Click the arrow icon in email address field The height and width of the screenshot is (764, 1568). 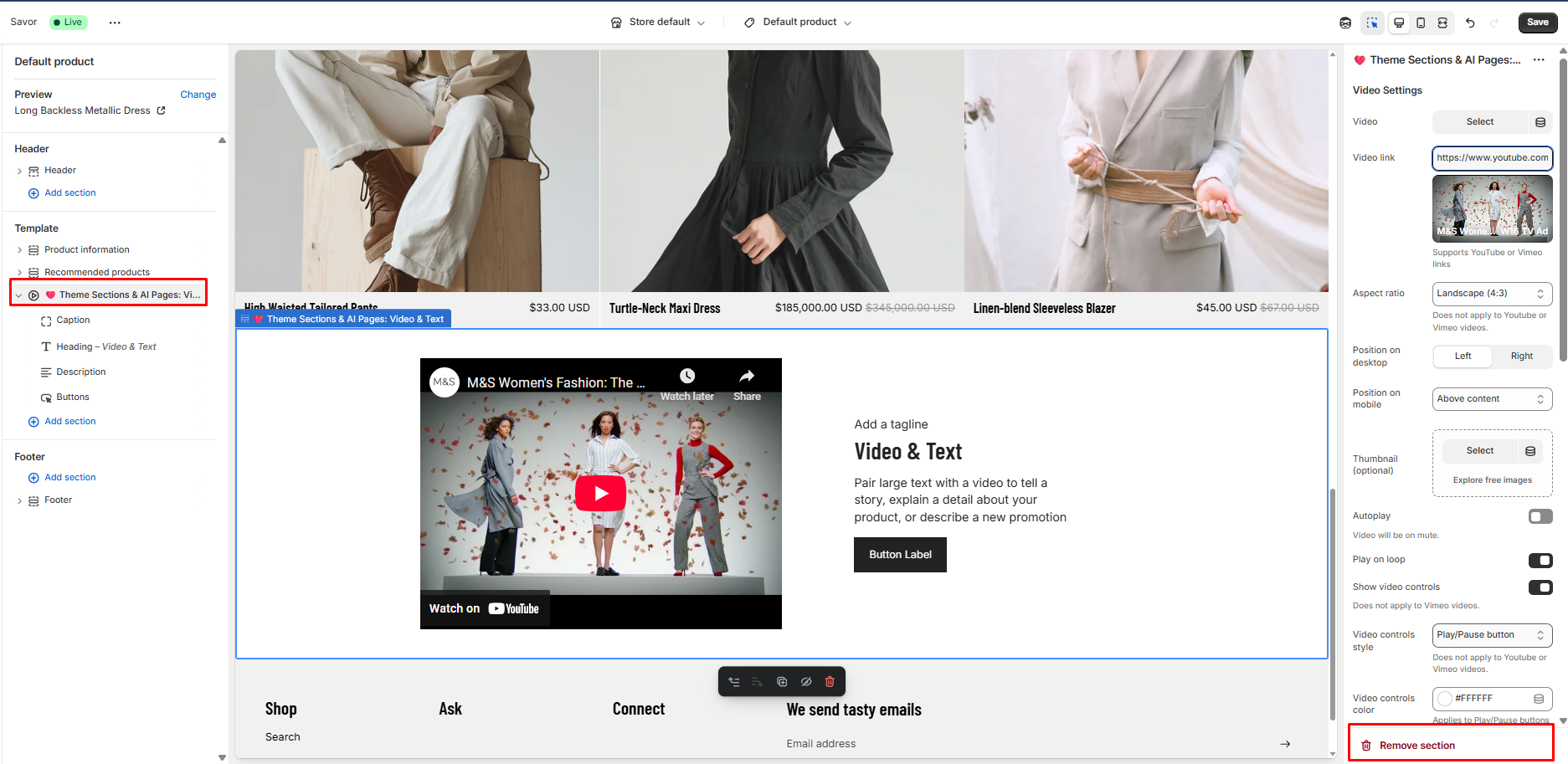(x=1285, y=744)
